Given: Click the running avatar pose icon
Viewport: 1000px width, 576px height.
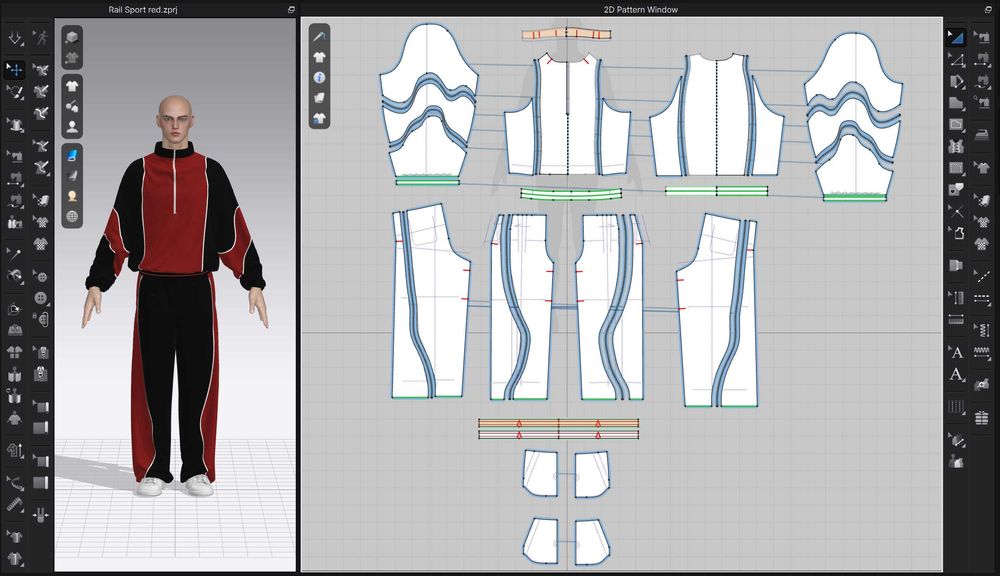Looking at the screenshot, I should (x=41, y=38).
